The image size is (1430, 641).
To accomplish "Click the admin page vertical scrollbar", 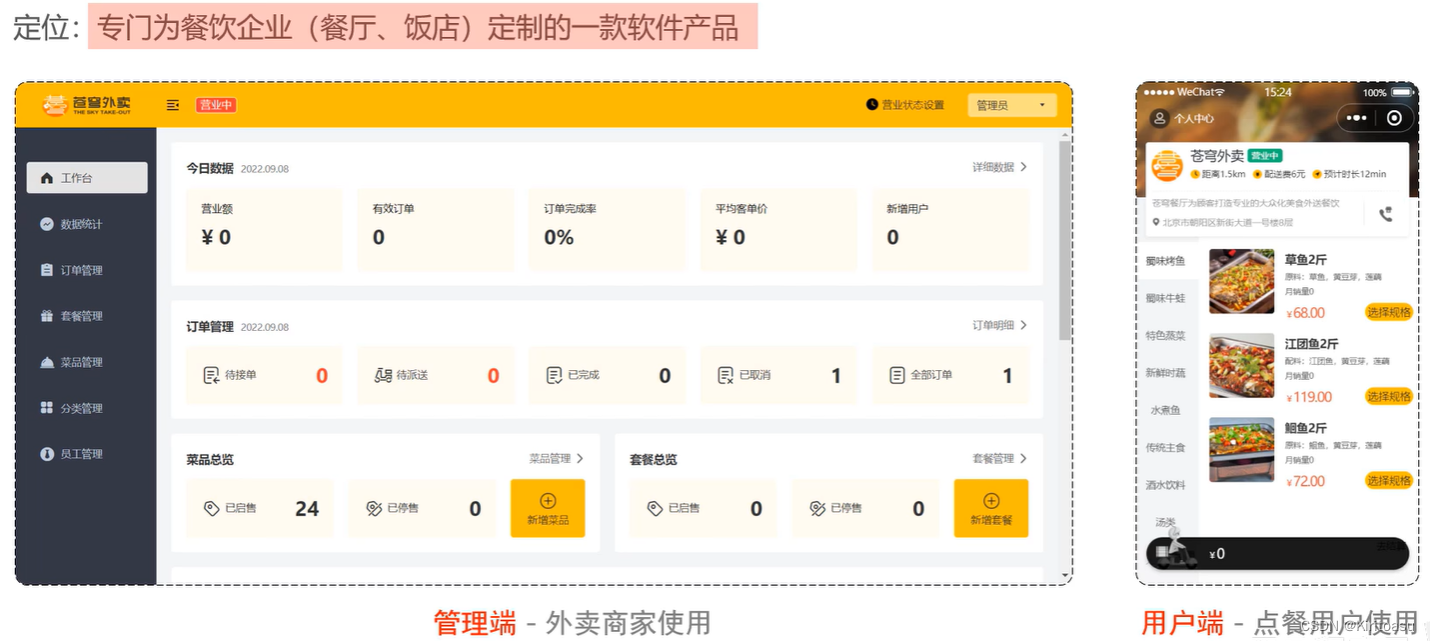I will pyautogui.click(x=1065, y=240).
